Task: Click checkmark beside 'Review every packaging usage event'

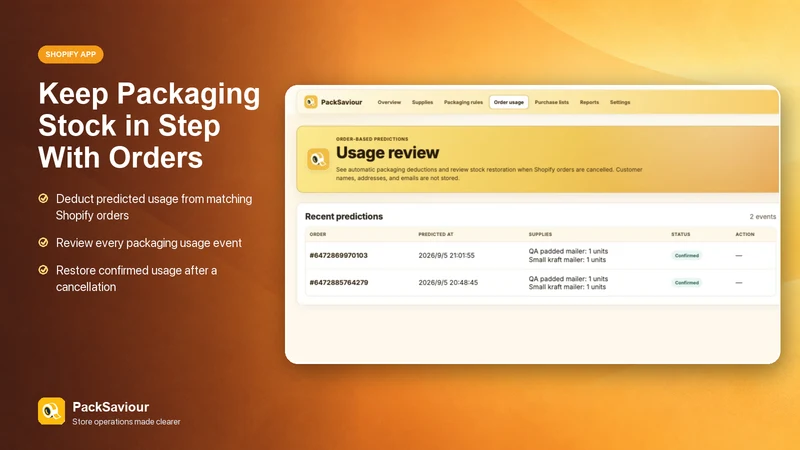Action: click(43, 242)
